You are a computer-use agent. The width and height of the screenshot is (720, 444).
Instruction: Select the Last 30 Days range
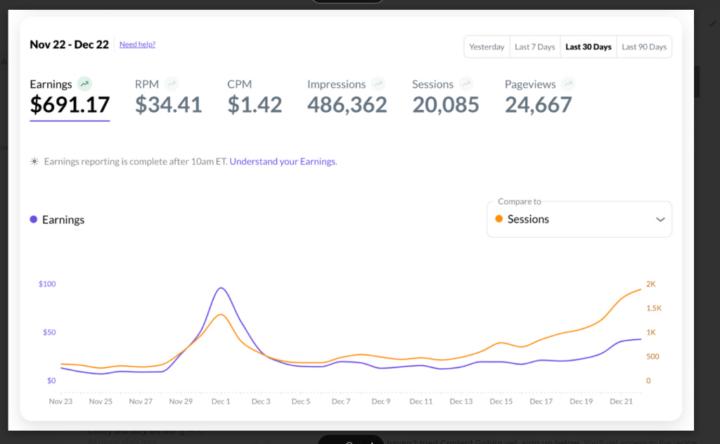tap(588, 47)
